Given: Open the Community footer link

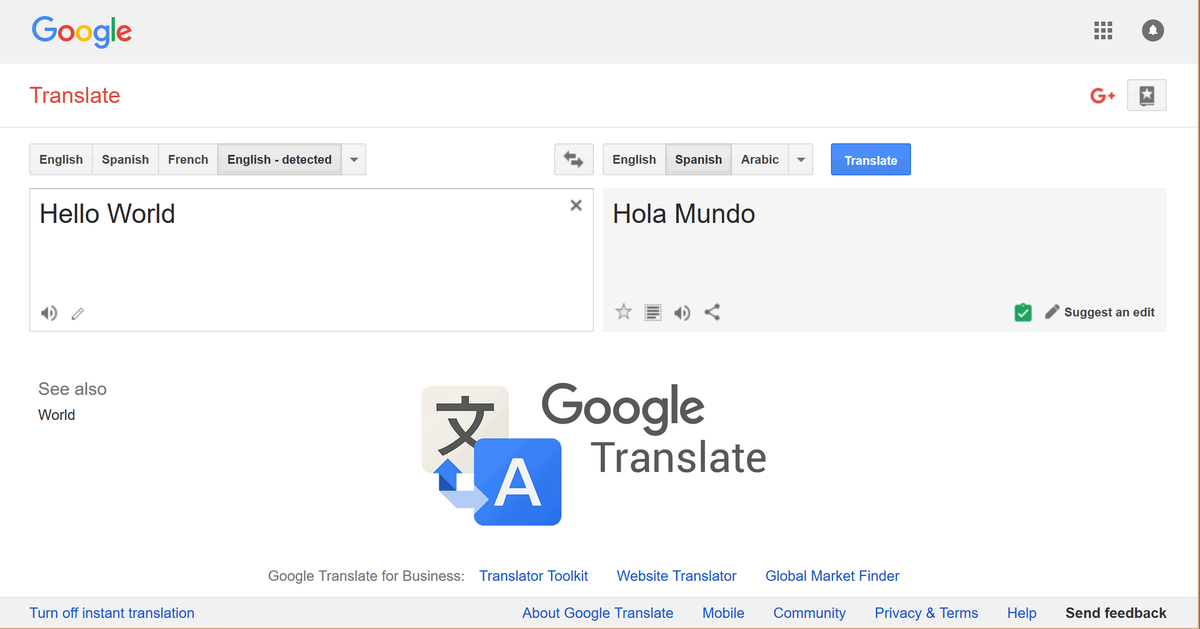Looking at the screenshot, I should click(810, 613).
